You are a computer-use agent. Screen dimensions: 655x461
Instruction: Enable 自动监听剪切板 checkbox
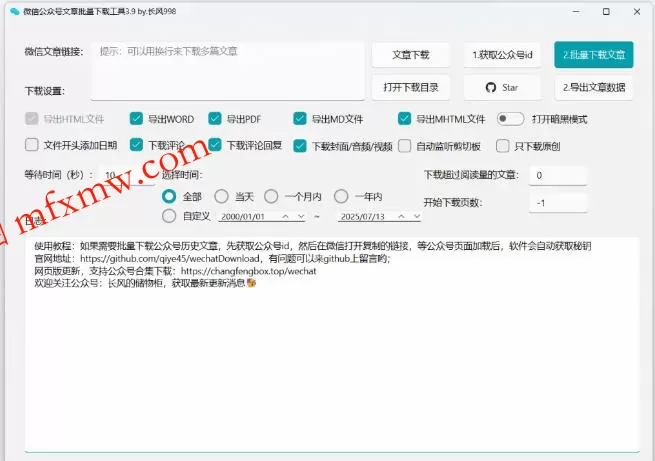[404, 146]
